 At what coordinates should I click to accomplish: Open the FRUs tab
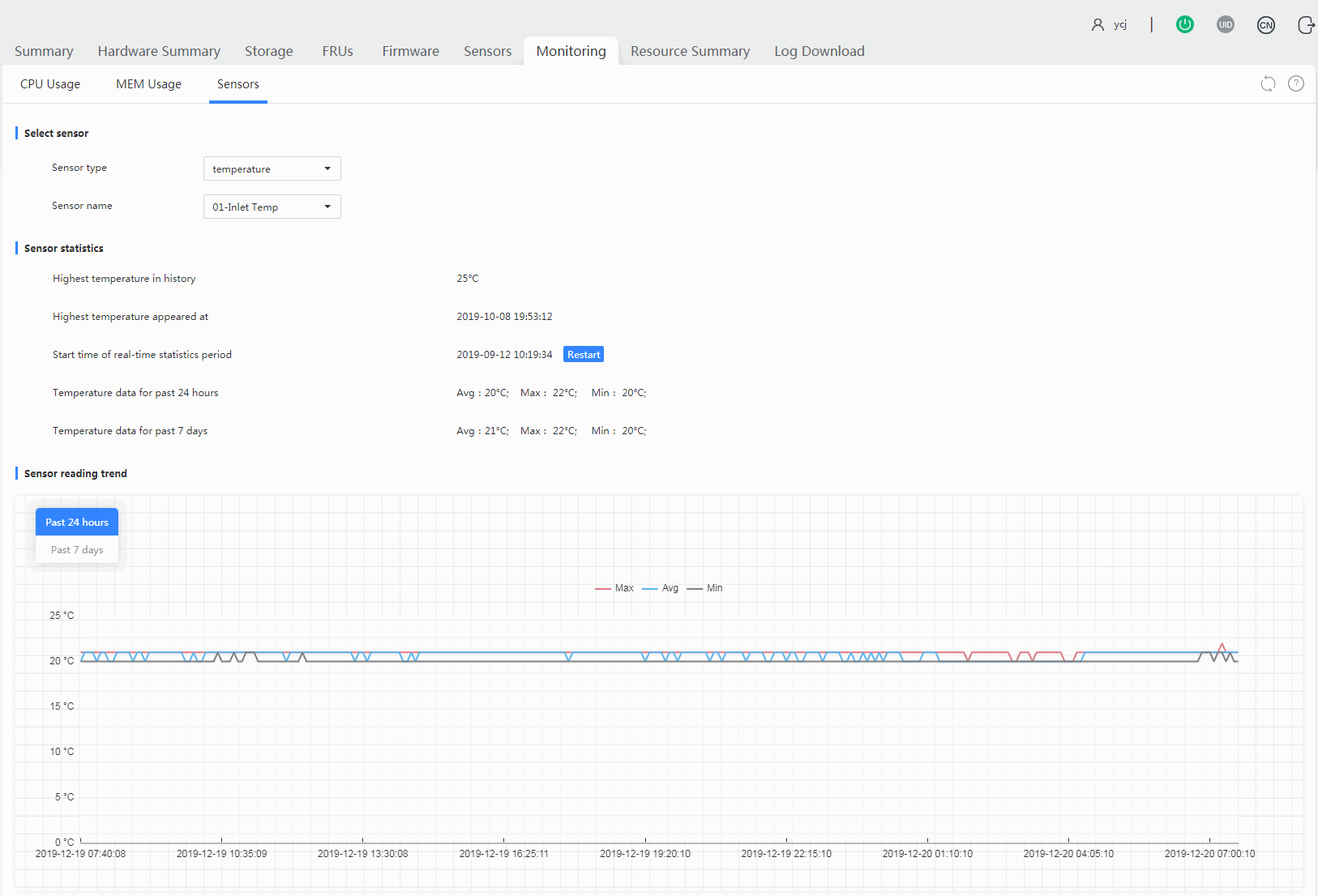point(338,51)
